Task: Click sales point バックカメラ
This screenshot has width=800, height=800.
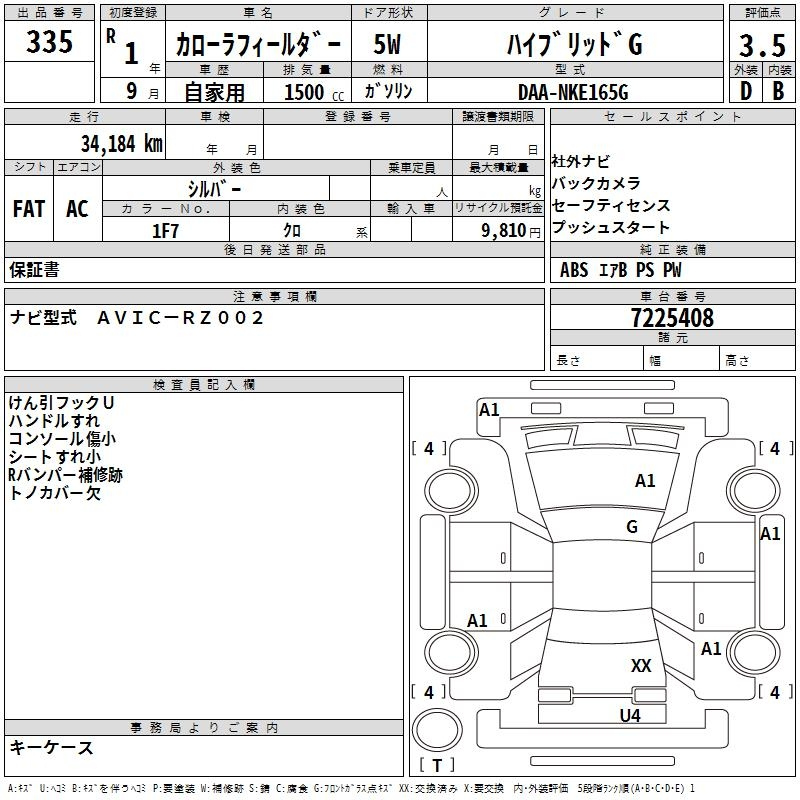Action: (596, 183)
